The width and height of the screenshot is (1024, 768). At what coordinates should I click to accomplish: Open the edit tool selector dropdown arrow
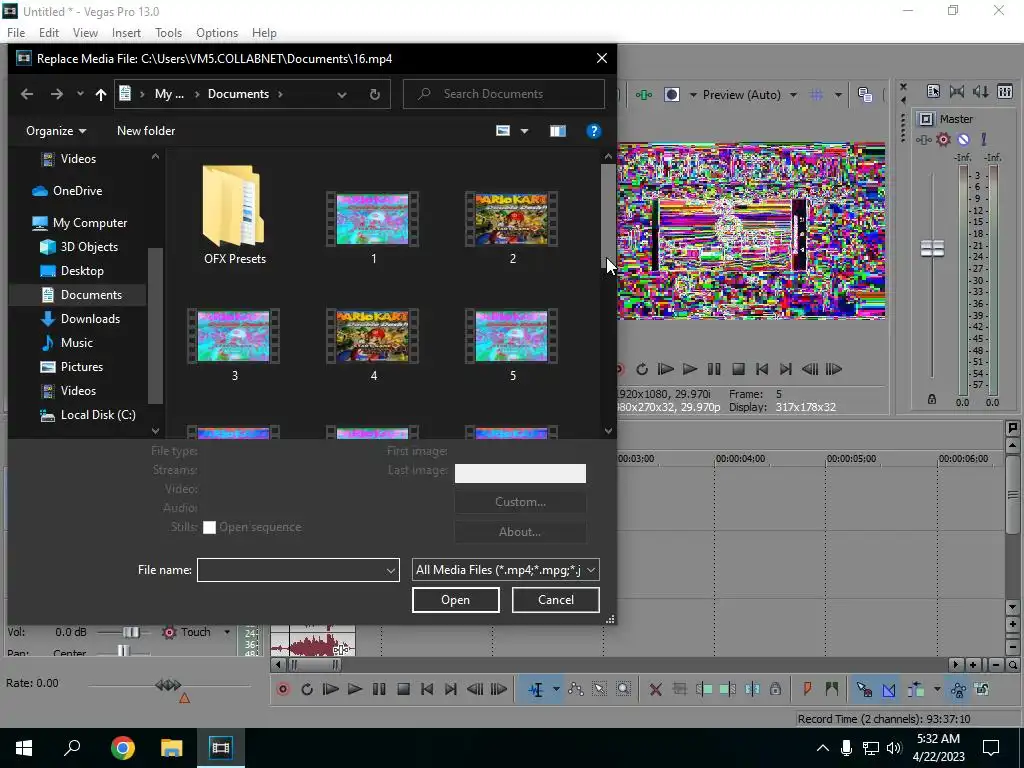click(556, 689)
